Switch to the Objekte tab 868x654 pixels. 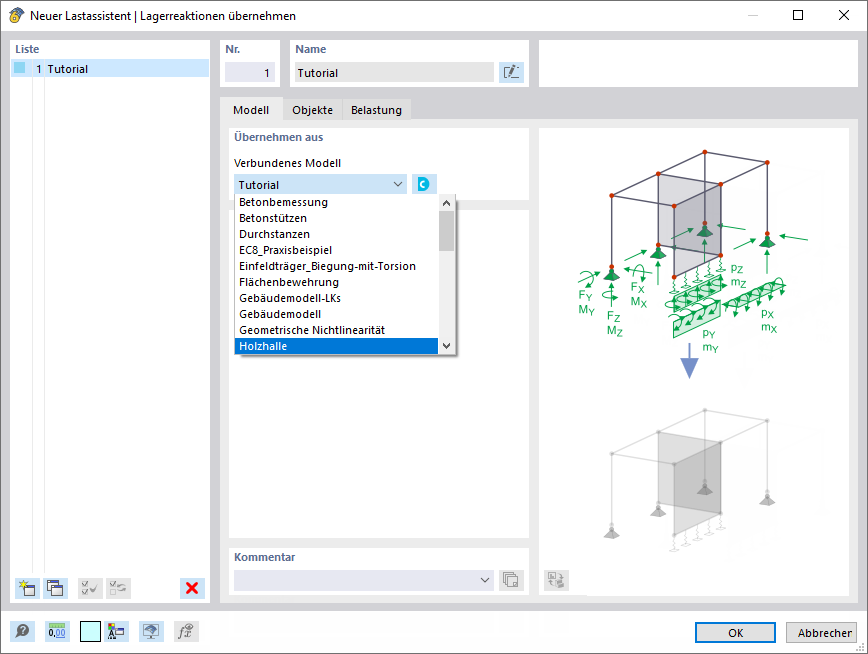(x=313, y=110)
